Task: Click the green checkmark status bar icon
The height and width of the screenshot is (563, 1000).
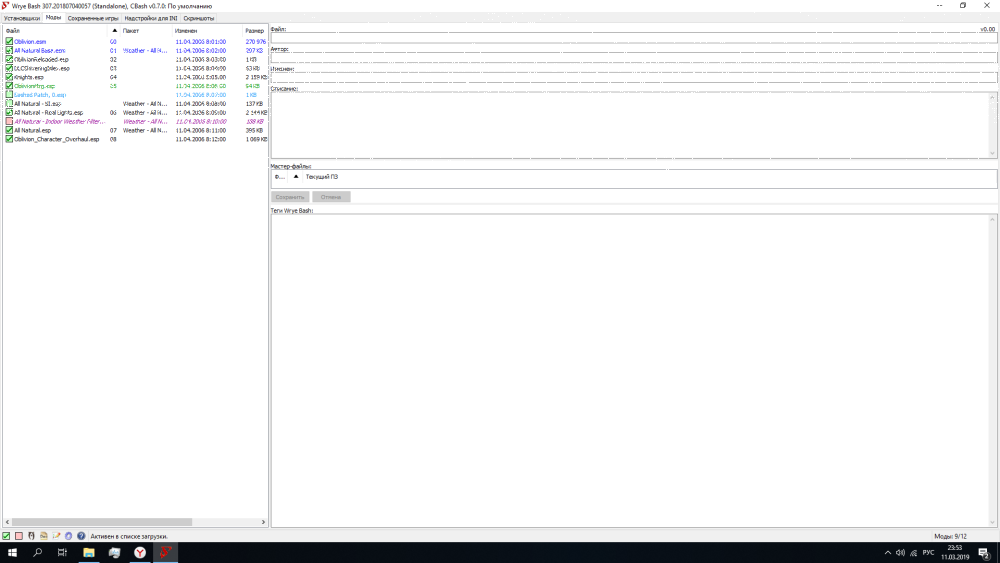Action: pos(6,536)
